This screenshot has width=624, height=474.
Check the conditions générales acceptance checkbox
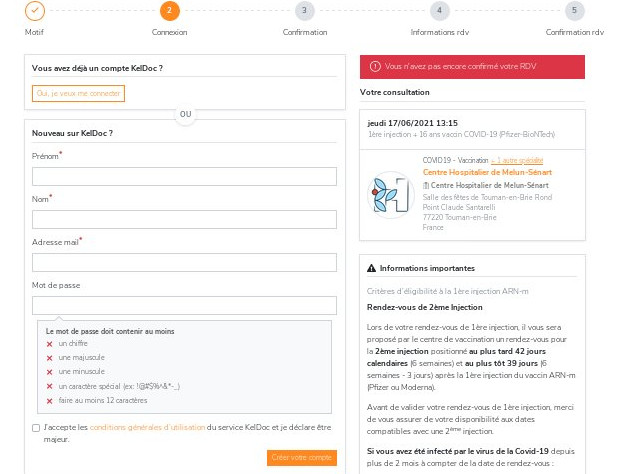36,428
